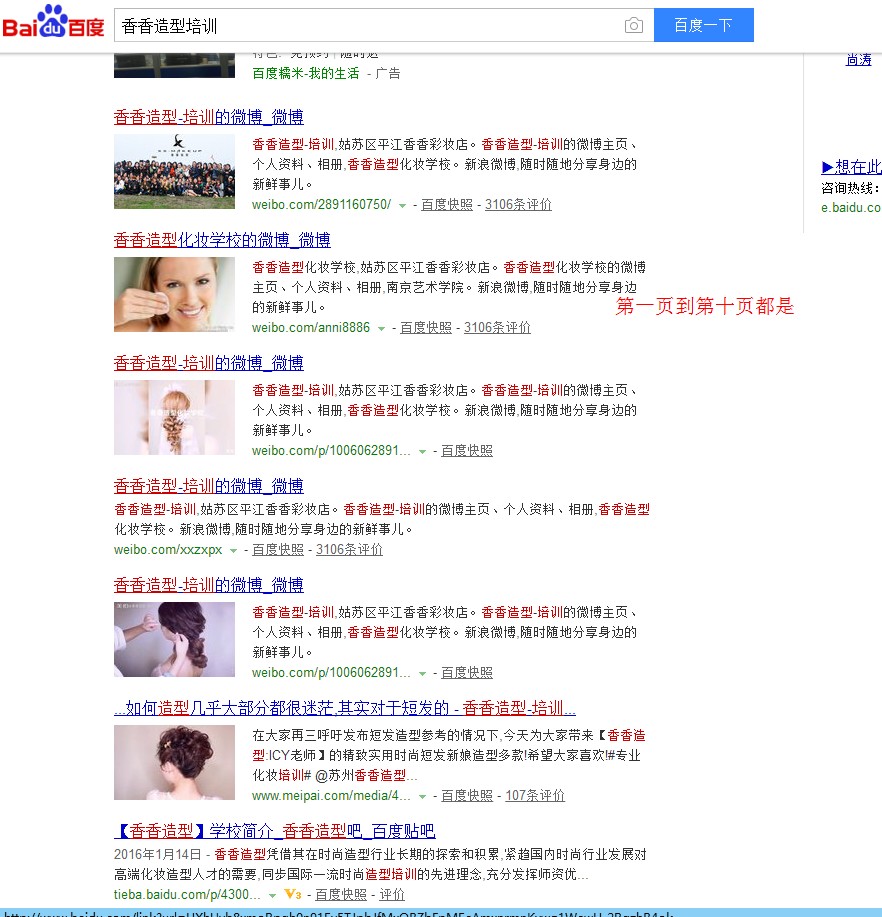This screenshot has height=917, width=882.
Task: Open 3106条评价 for the weibo.com/anni8886 result
Action: click(497, 328)
